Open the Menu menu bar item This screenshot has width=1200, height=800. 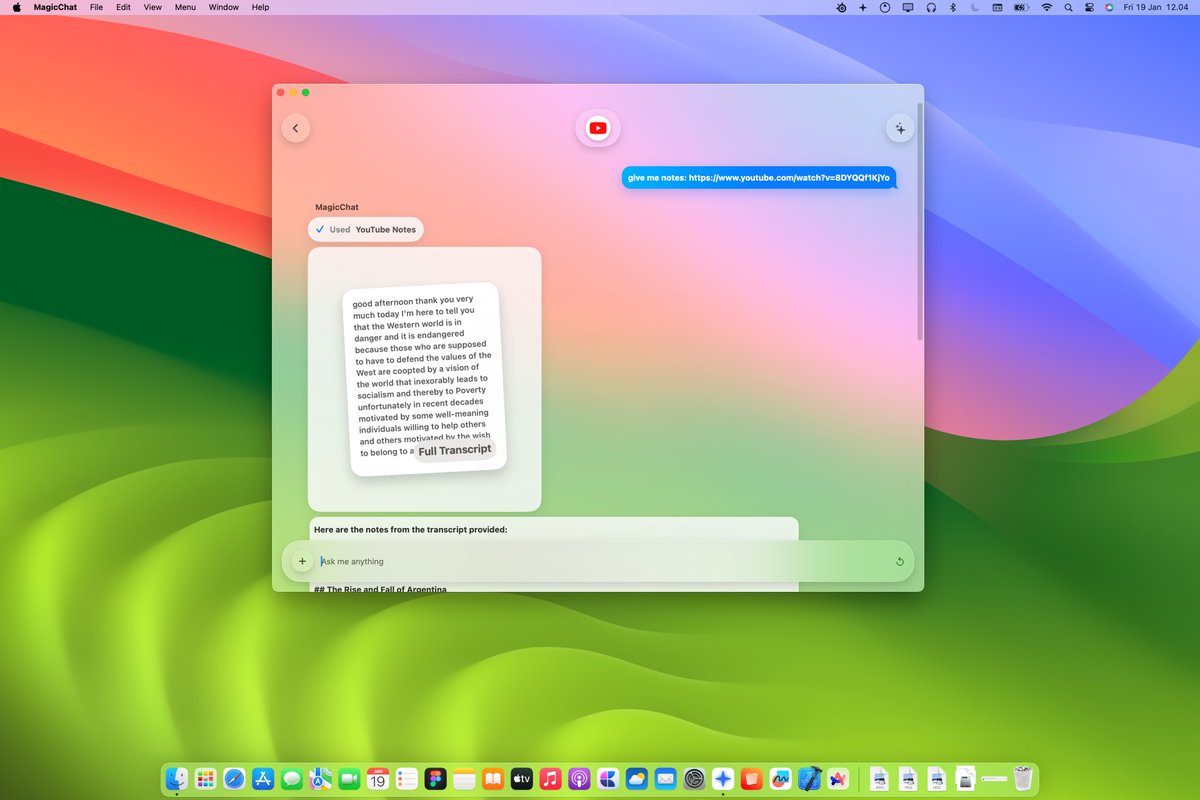185,7
